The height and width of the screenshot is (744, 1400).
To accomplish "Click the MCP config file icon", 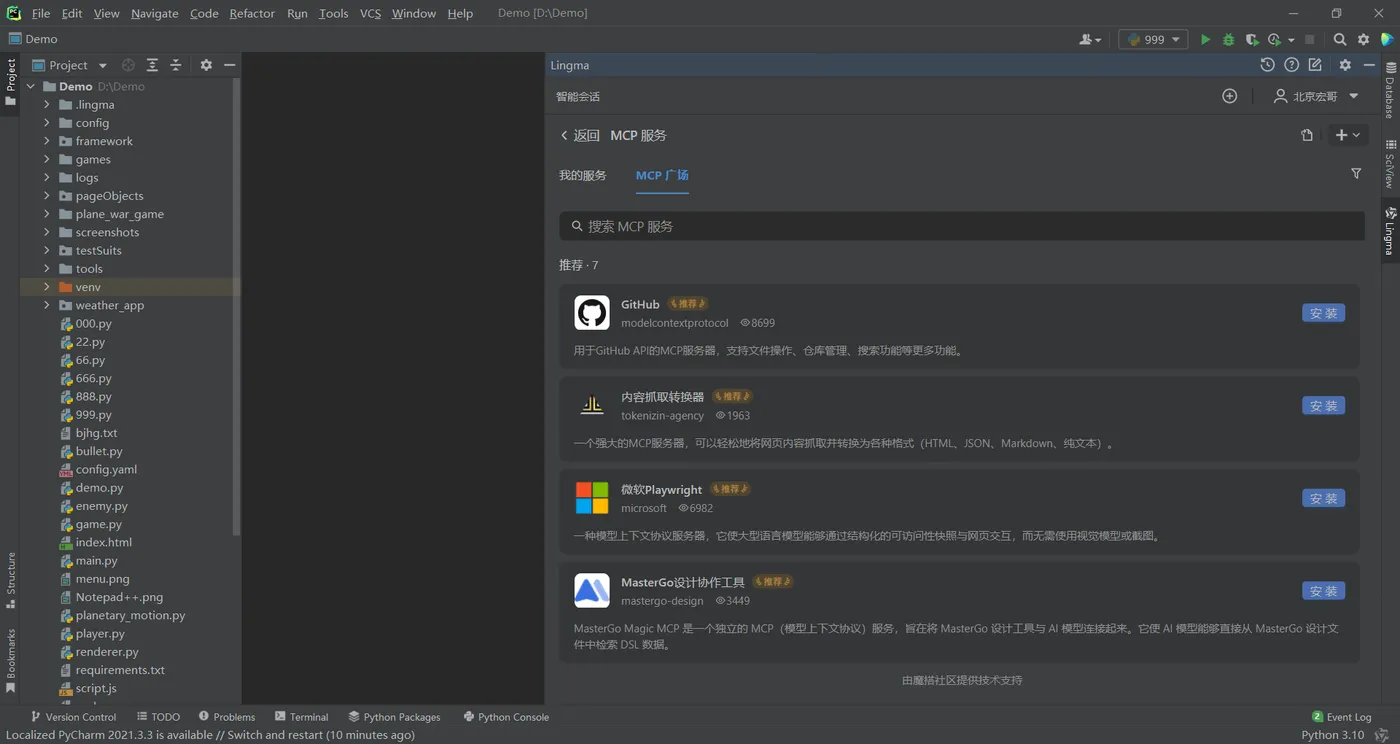I will click(x=1307, y=135).
